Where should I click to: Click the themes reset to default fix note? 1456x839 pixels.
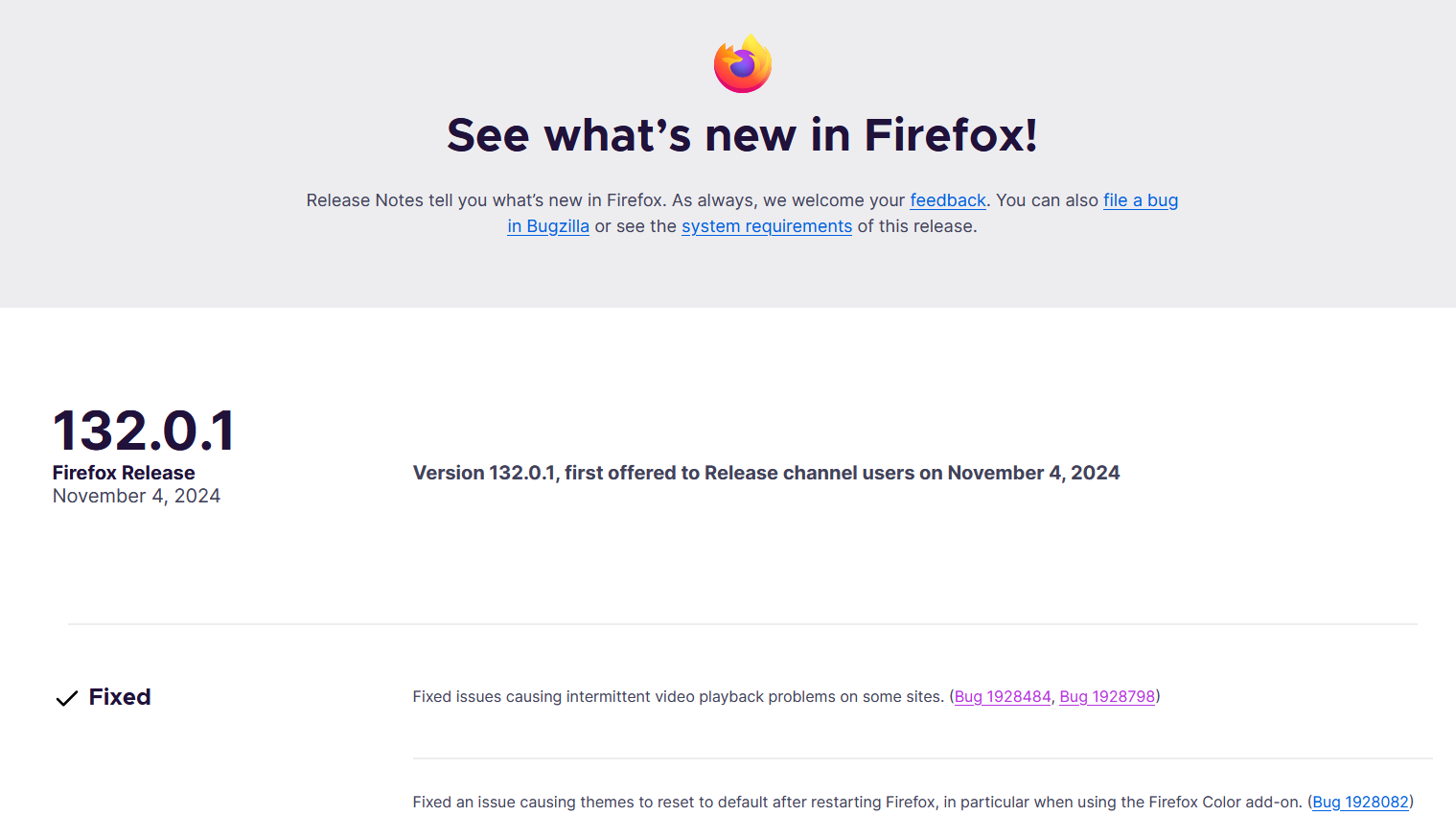913,803
